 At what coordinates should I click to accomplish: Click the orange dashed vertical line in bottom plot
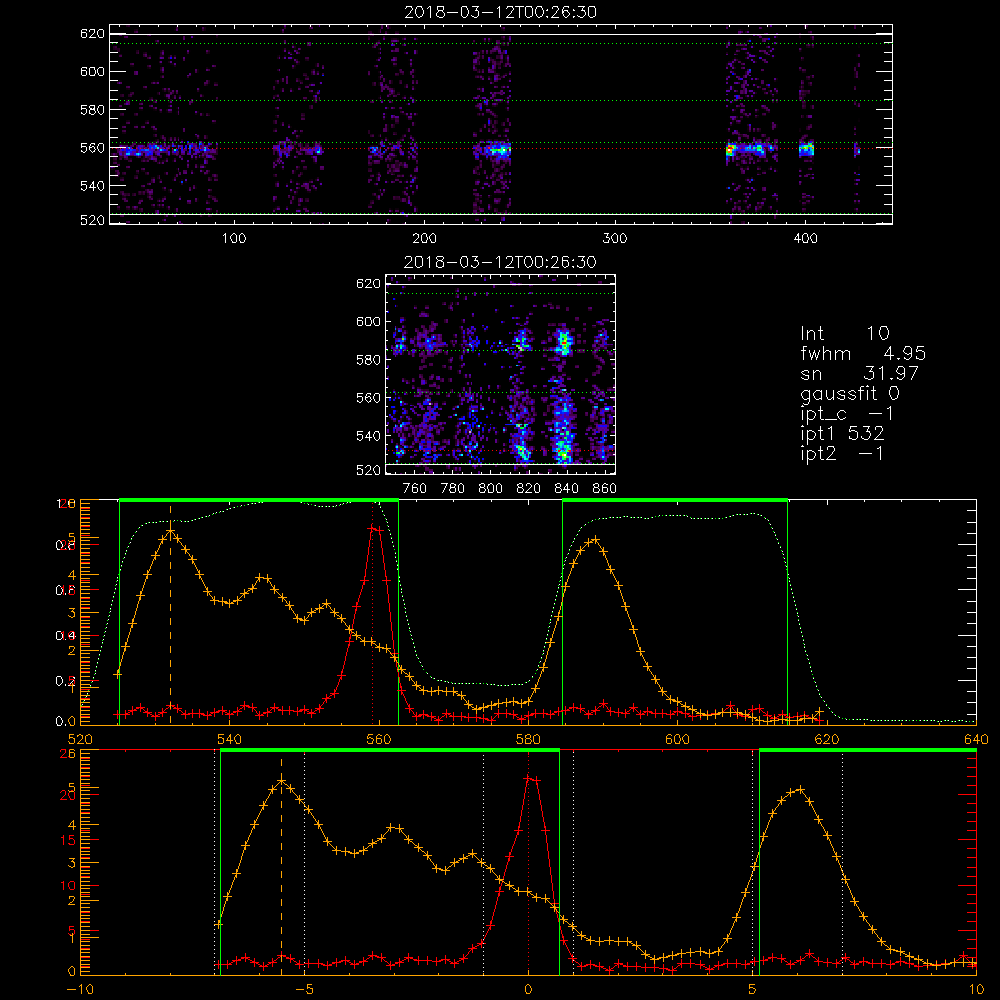coord(281,865)
